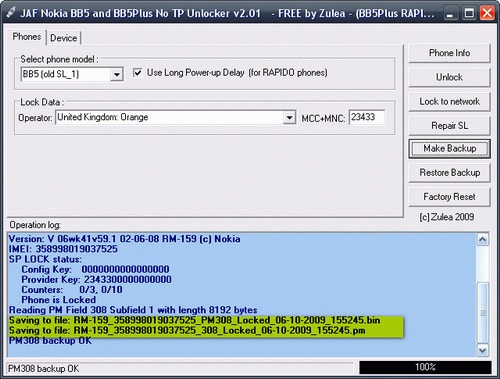Click log line saving the .bin file
500x379 pixels.
pos(194,320)
